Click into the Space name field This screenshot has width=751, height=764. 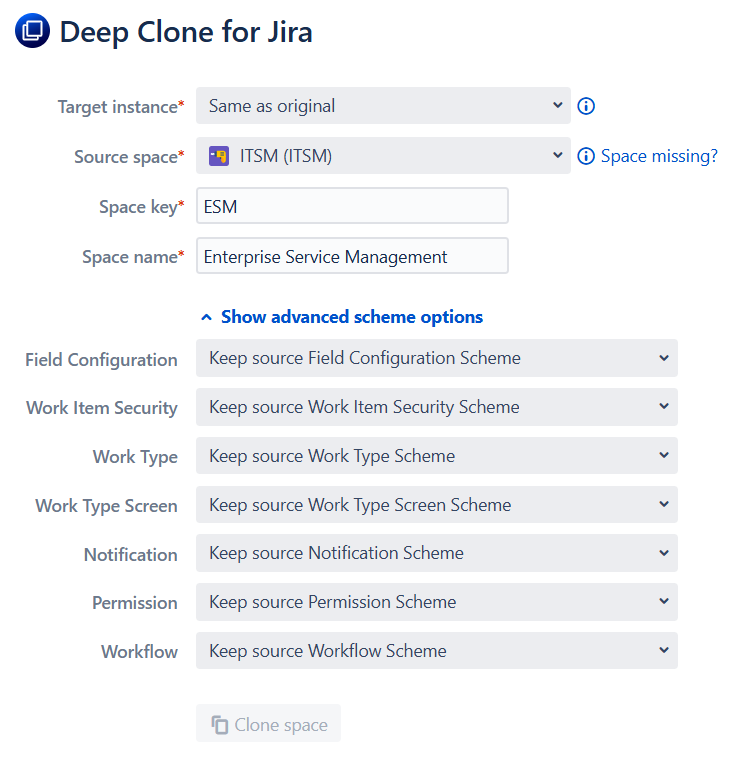[x=352, y=256]
